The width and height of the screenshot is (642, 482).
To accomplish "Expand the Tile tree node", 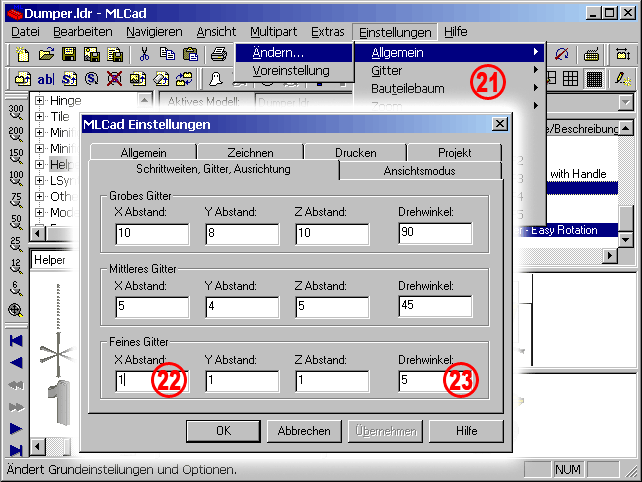I will click(39, 116).
